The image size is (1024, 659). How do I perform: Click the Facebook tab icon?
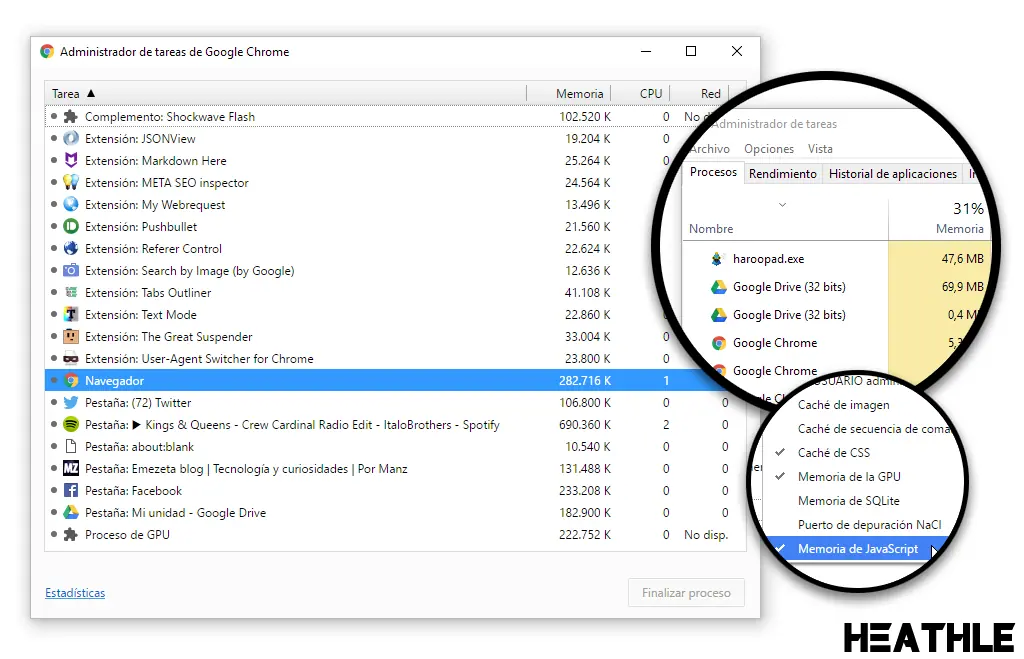(71, 490)
